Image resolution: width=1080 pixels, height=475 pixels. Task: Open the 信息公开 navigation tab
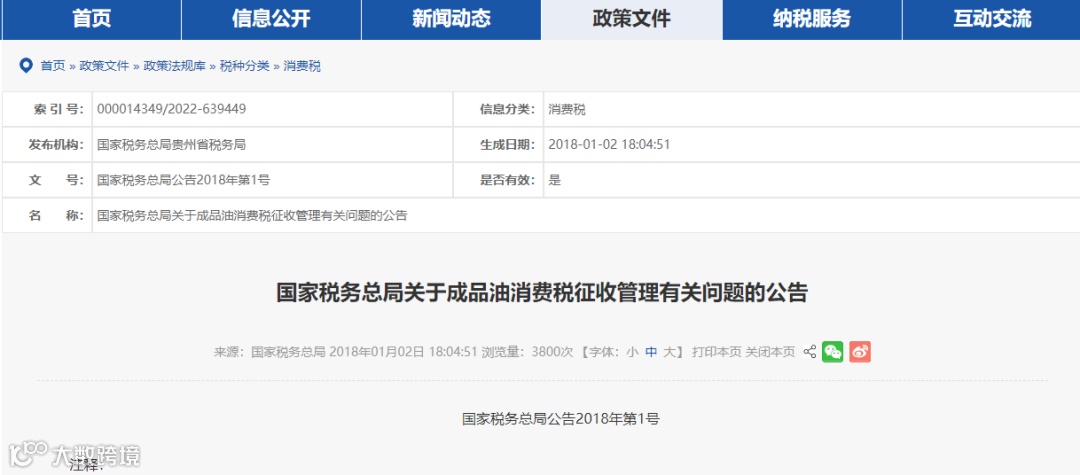[271, 19]
